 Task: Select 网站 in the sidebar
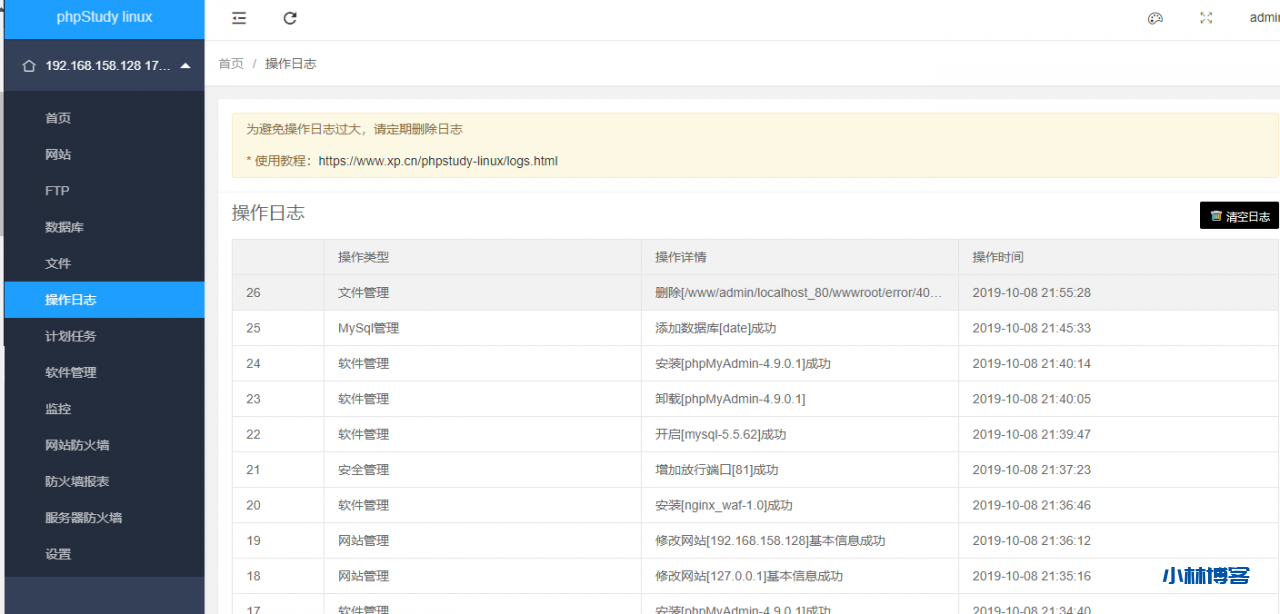pyautogui.click(x=57, y=154)
